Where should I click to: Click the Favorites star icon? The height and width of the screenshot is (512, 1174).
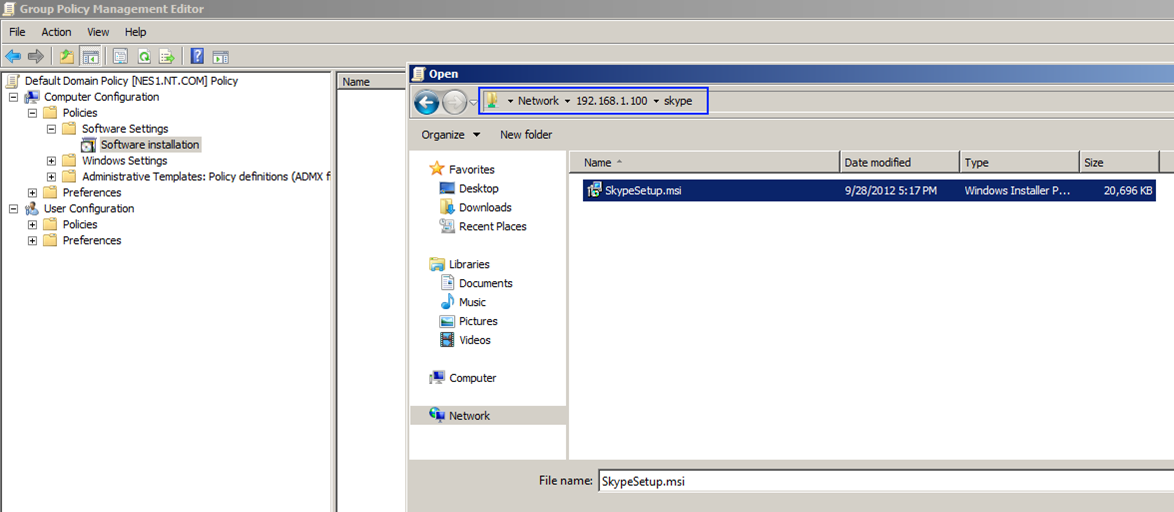coord(437,169)
